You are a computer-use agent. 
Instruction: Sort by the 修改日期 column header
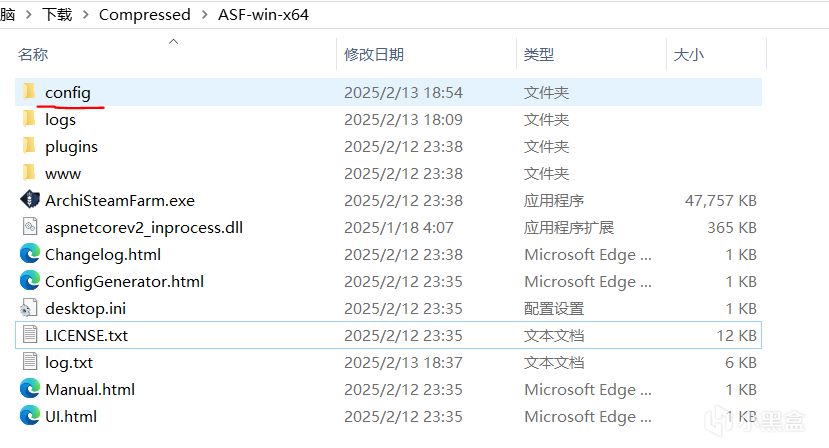(x=374, y=55)
